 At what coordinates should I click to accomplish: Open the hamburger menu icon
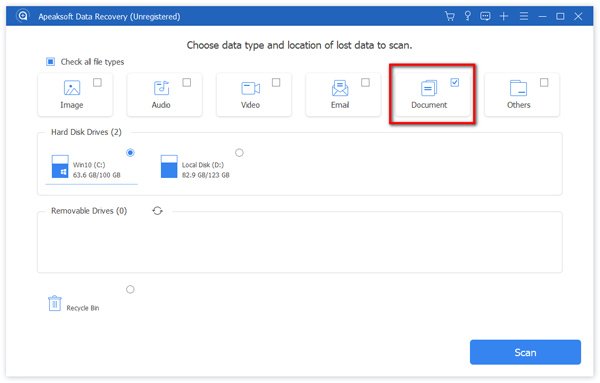point(524,16)
